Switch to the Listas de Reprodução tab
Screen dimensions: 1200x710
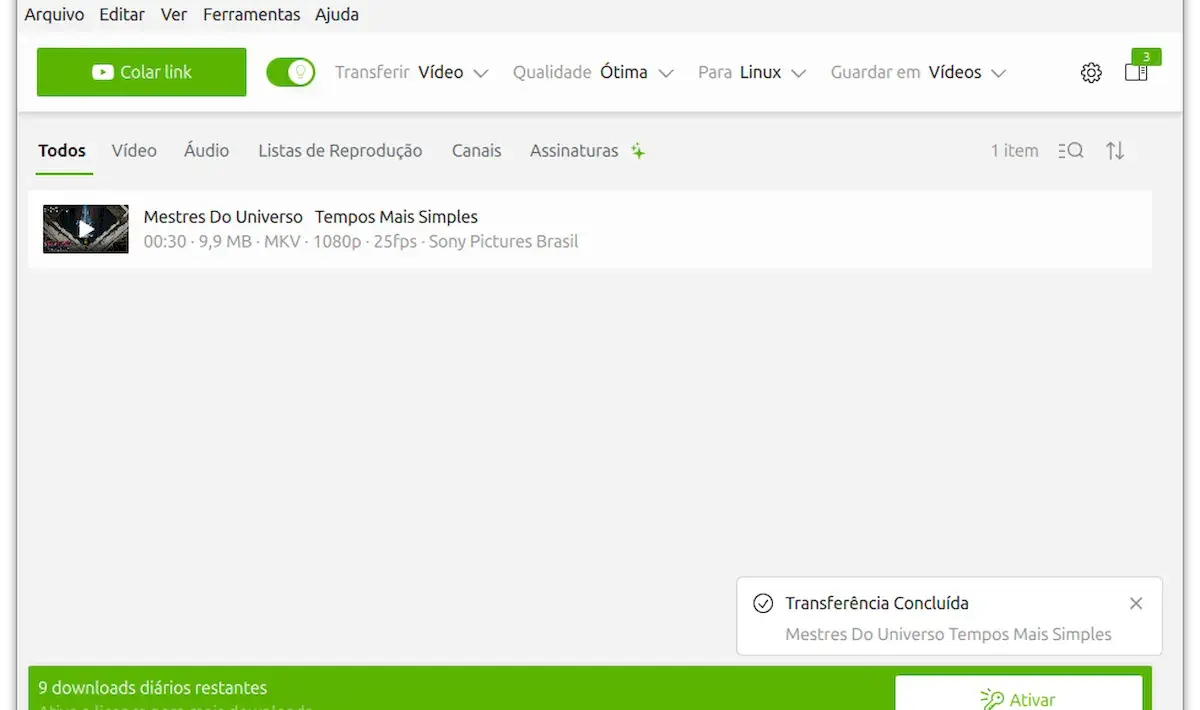(340, 151)
